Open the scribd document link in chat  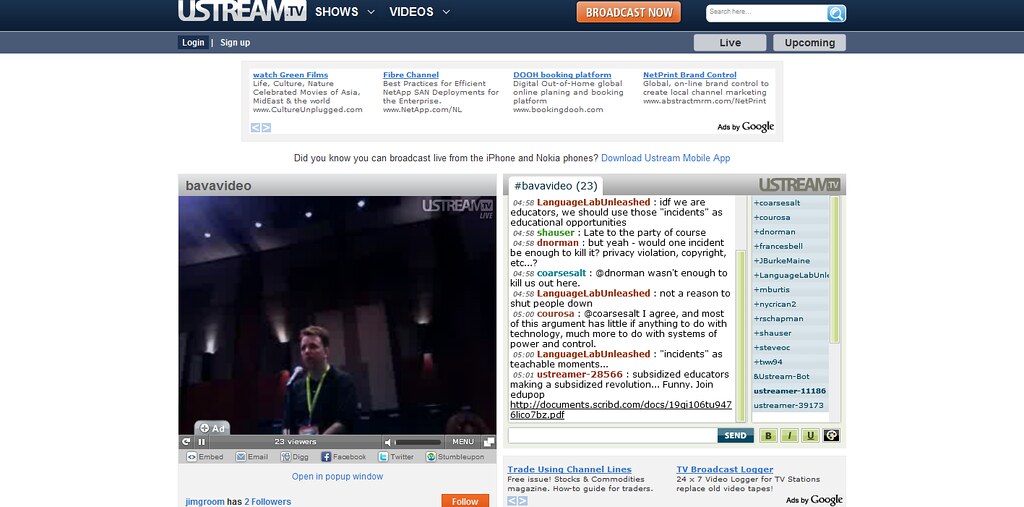point(620,410)
